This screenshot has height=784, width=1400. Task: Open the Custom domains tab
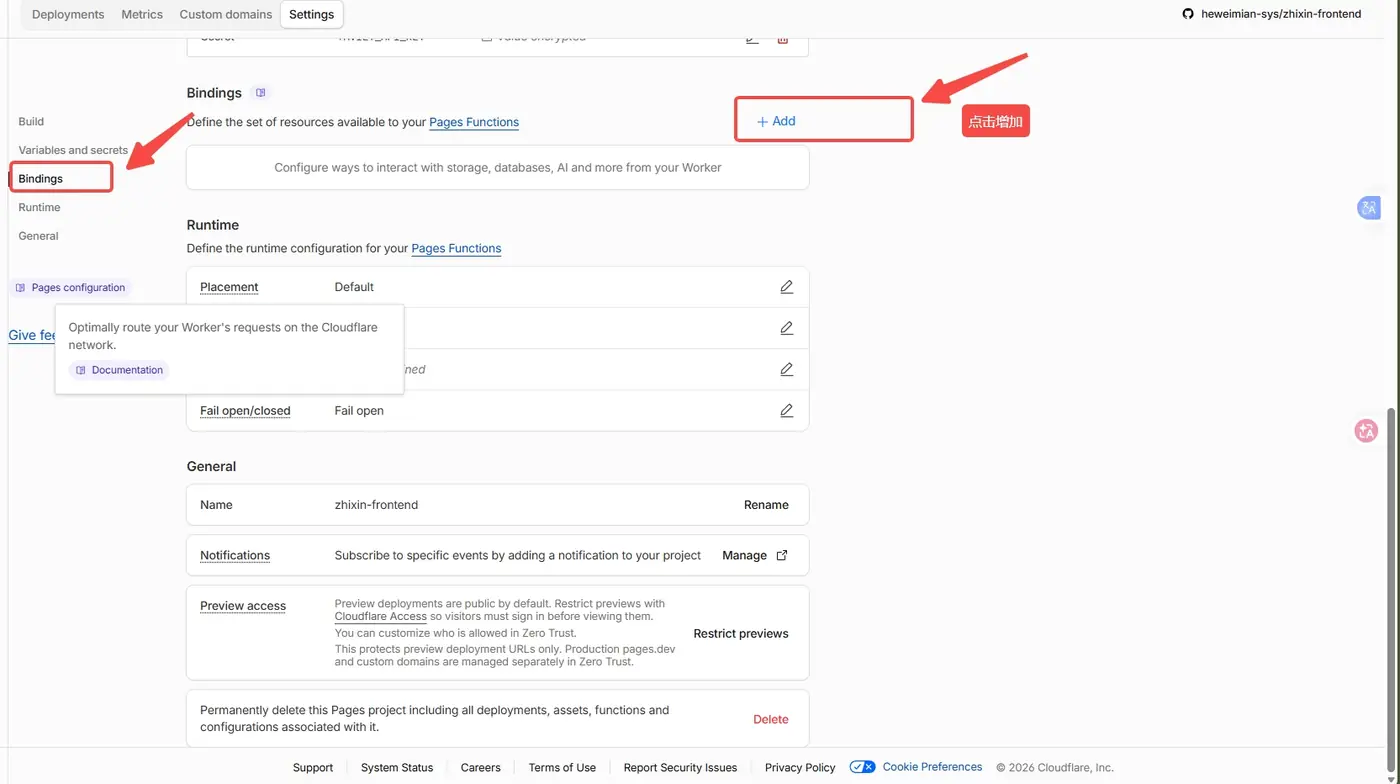pyautogui.click(x=225, y=14)
